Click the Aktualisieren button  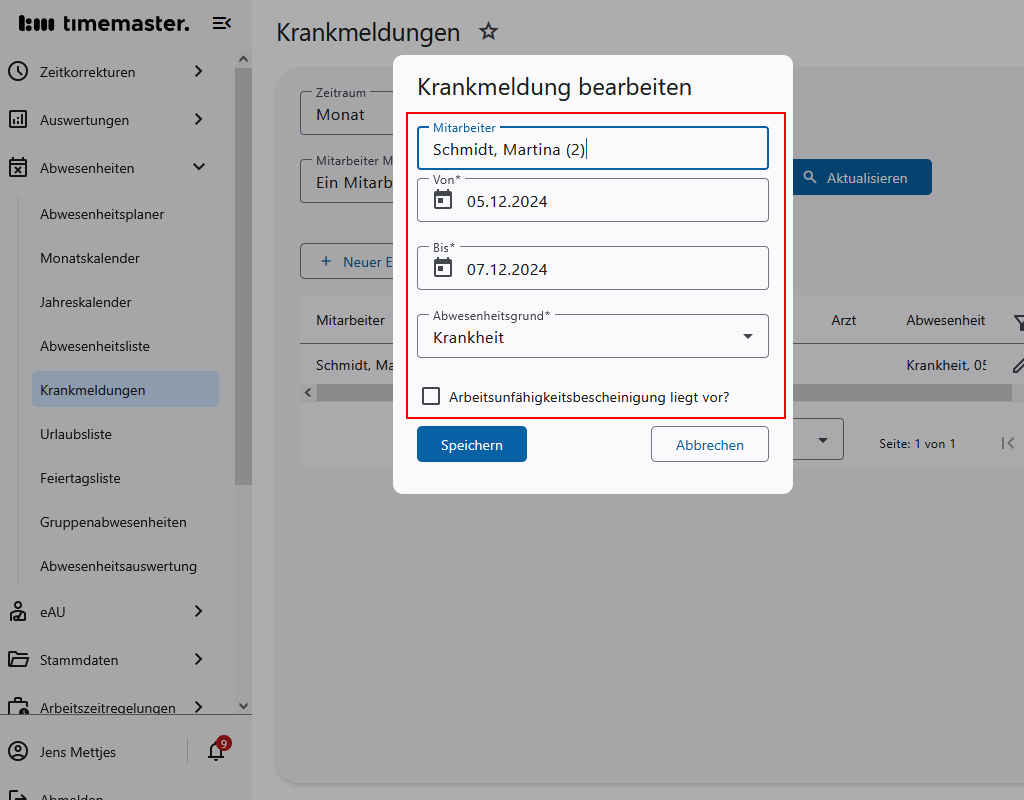pyautogui.click(x=862, y=178)
